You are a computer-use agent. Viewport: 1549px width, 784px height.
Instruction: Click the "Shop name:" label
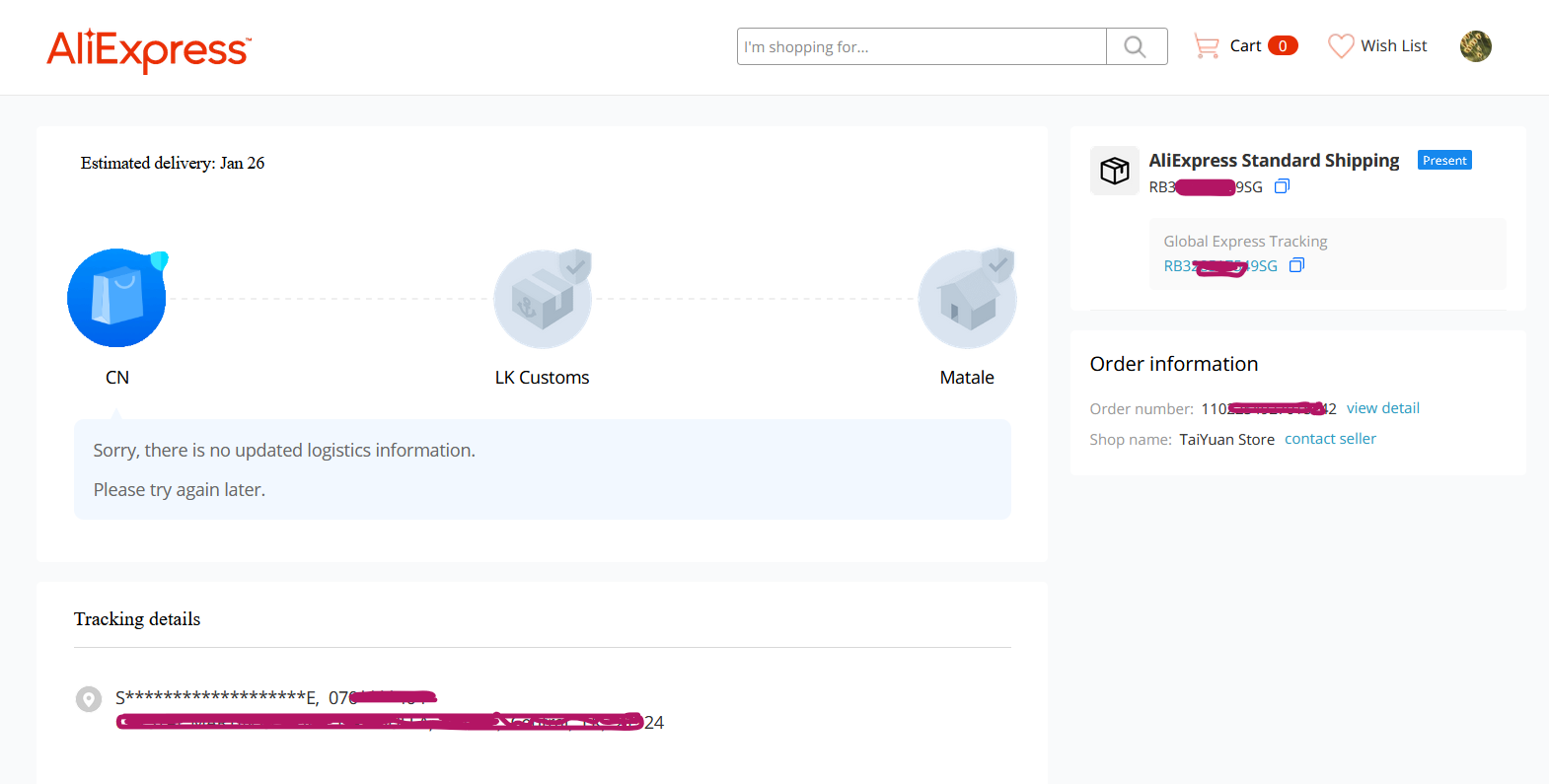[1131, 440]
